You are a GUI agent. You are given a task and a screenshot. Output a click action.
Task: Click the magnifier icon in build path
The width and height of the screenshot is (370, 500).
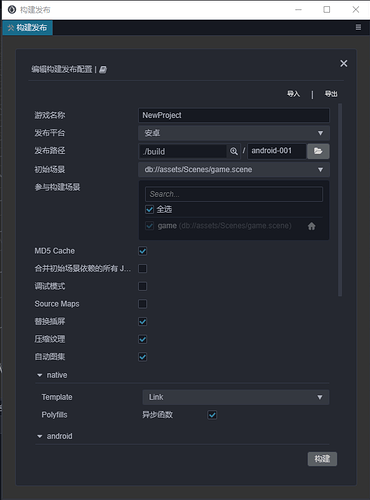[x=234, y=151]
